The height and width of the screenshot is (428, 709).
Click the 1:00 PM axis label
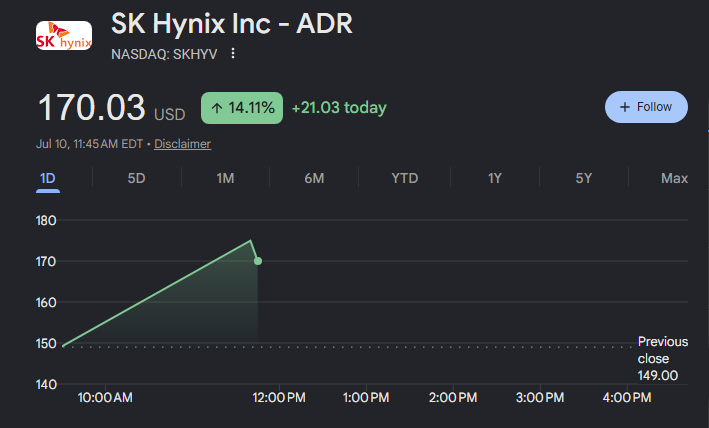[x=366, y=398]
